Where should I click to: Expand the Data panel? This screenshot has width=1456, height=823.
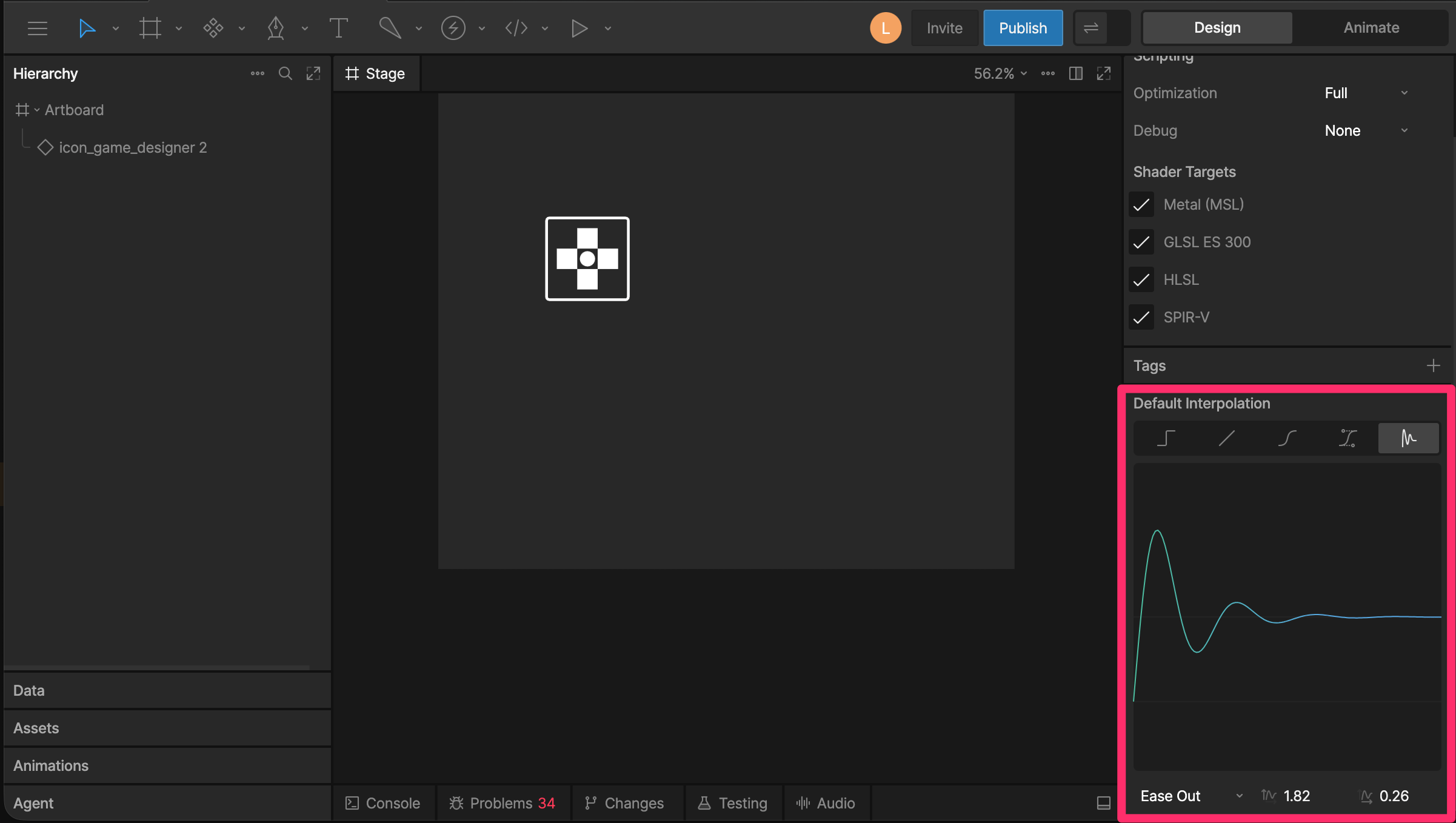click(167, 690)
